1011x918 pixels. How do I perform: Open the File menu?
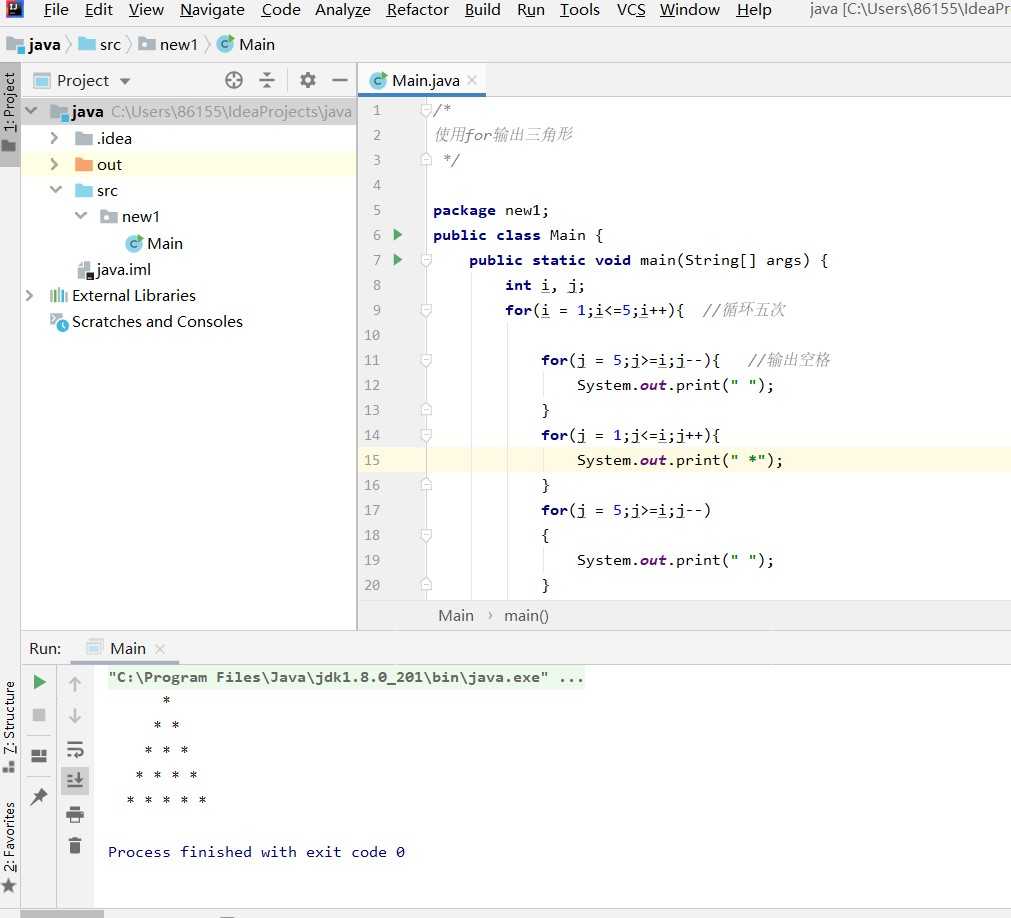56,10
